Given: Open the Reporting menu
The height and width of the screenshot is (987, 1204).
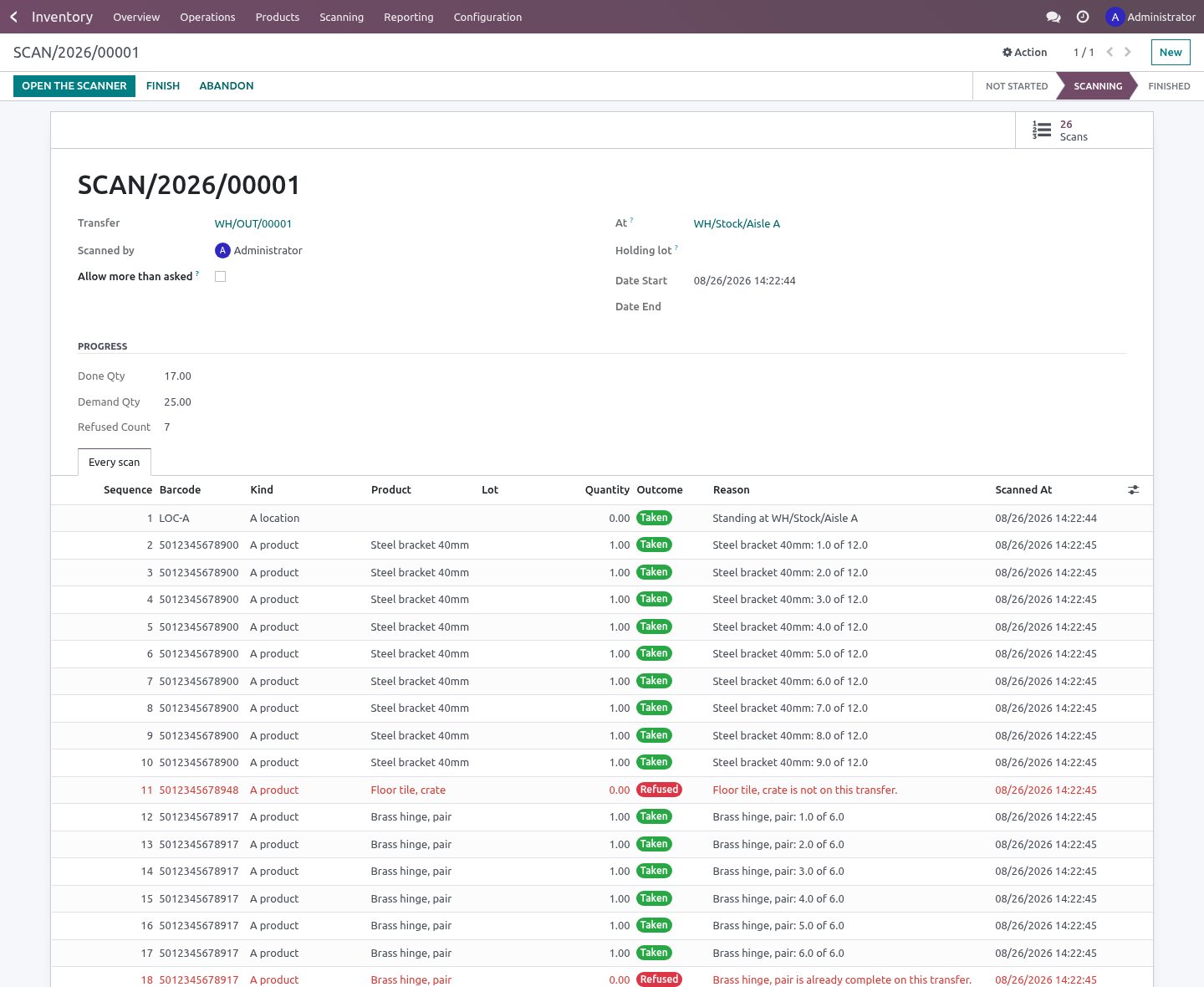Looking at the screenshot, I should 409,17.
